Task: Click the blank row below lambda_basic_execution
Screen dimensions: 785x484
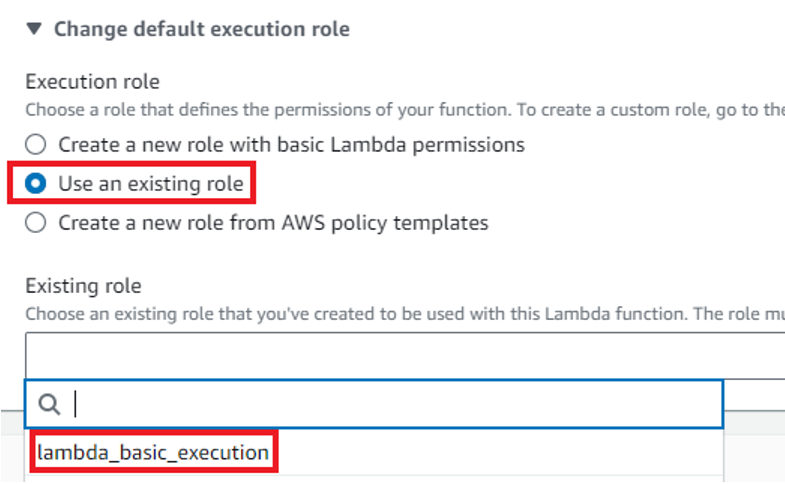Action: [x=374, y=480]
